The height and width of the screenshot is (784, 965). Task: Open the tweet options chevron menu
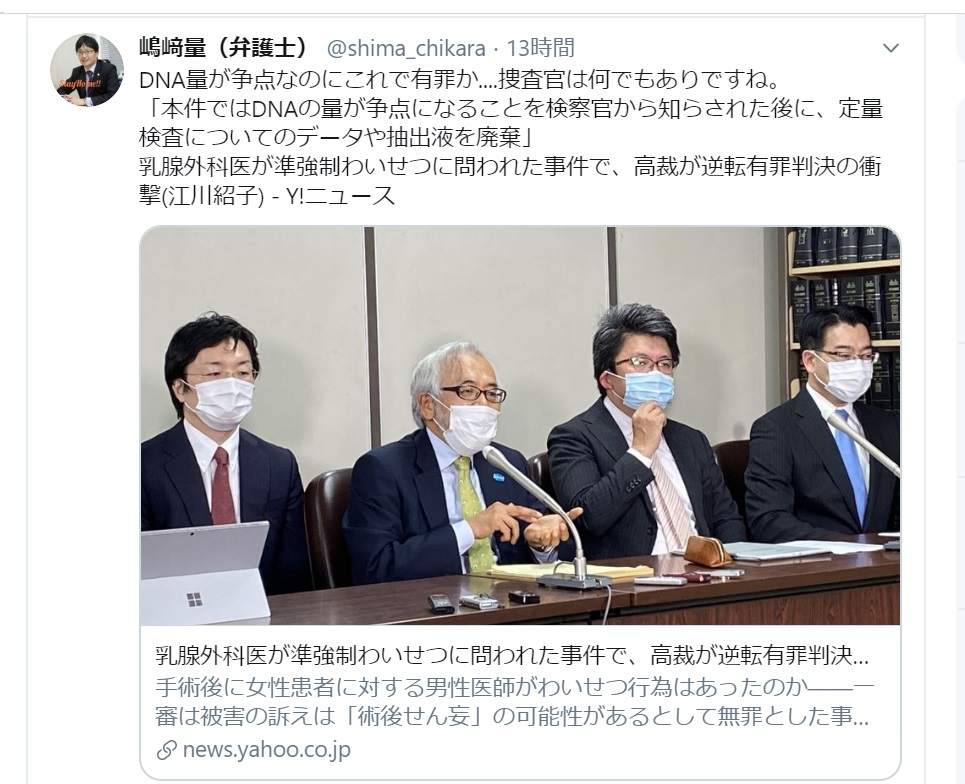(891, 48)
